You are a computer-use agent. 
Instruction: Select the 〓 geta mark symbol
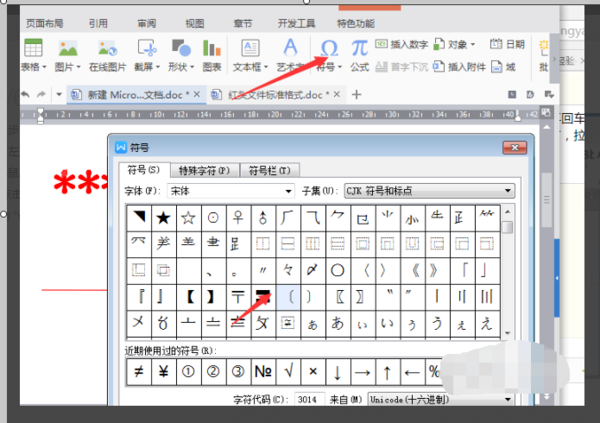pos(263,297)
